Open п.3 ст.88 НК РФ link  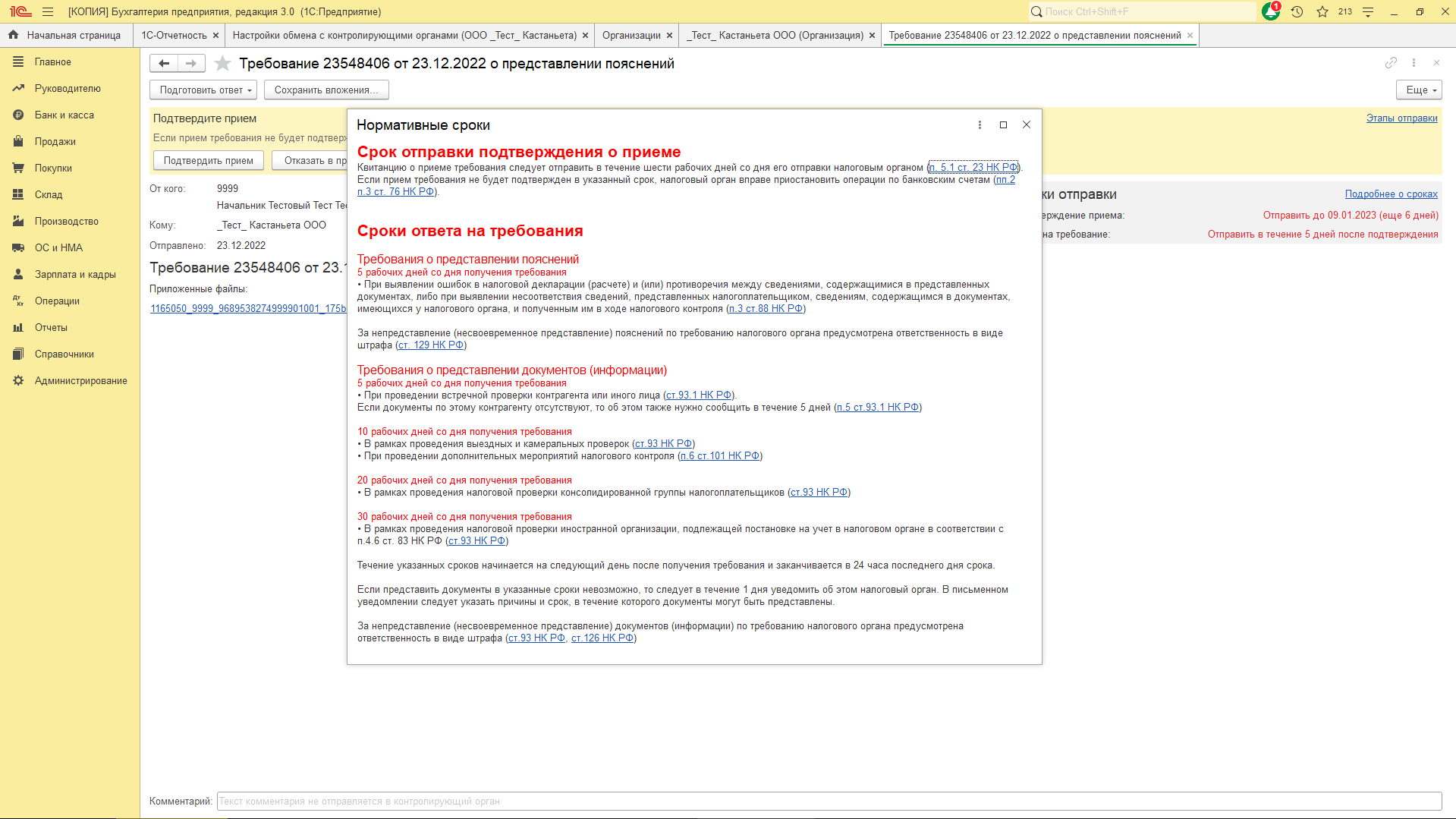[x=766, y=308]
